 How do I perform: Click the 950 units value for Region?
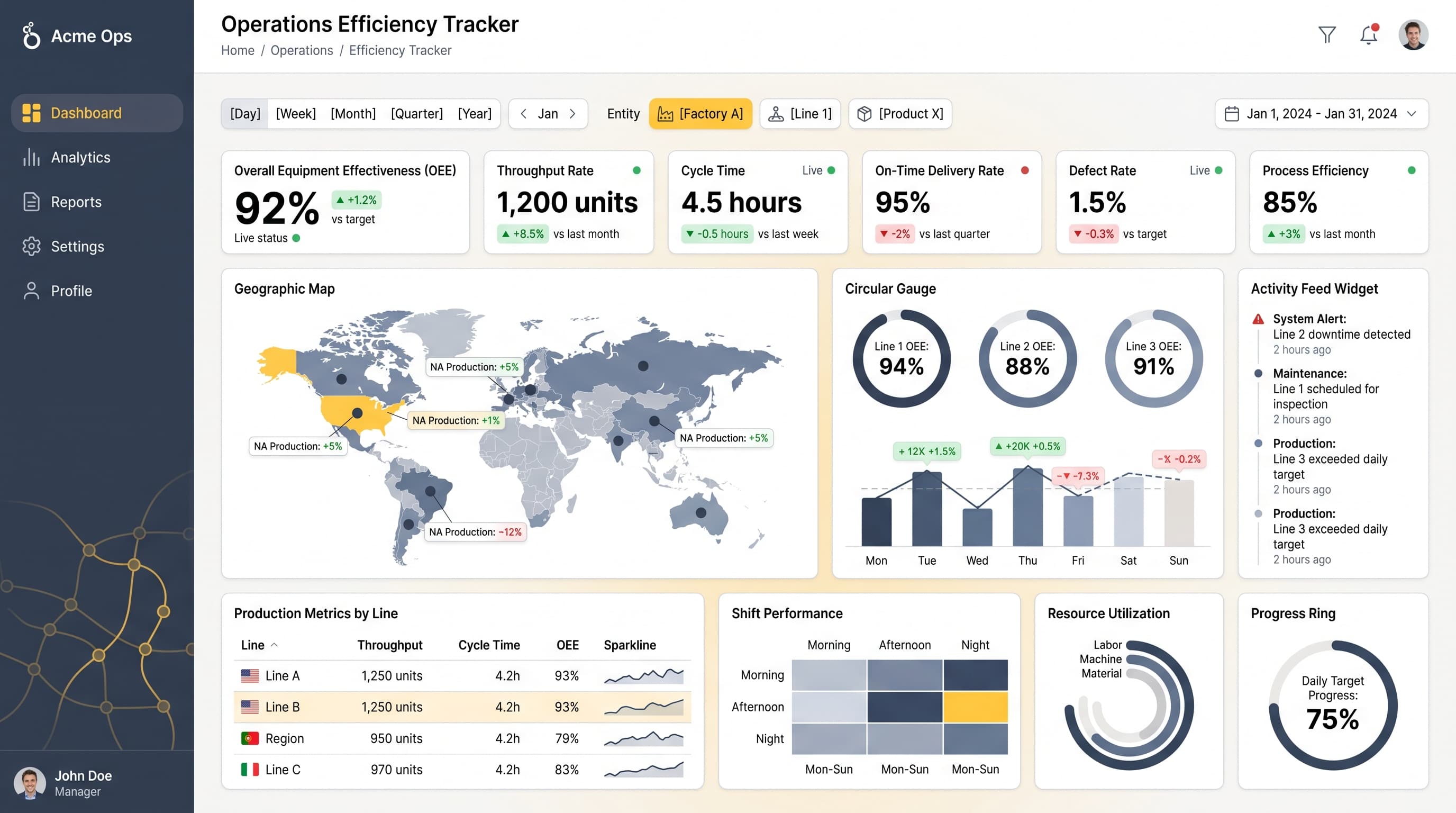[x=396, y=738]
